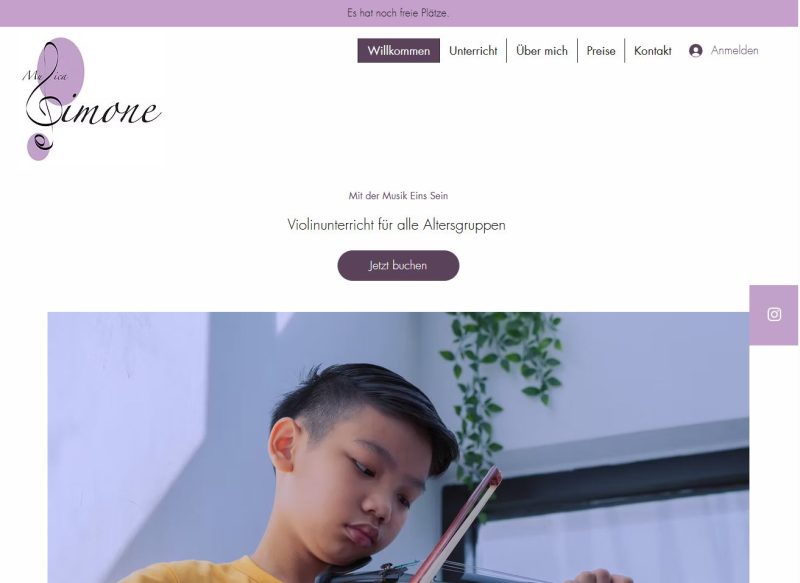Open the Preise page
This screenshot has height=583, width=800.
coord(601,50)
